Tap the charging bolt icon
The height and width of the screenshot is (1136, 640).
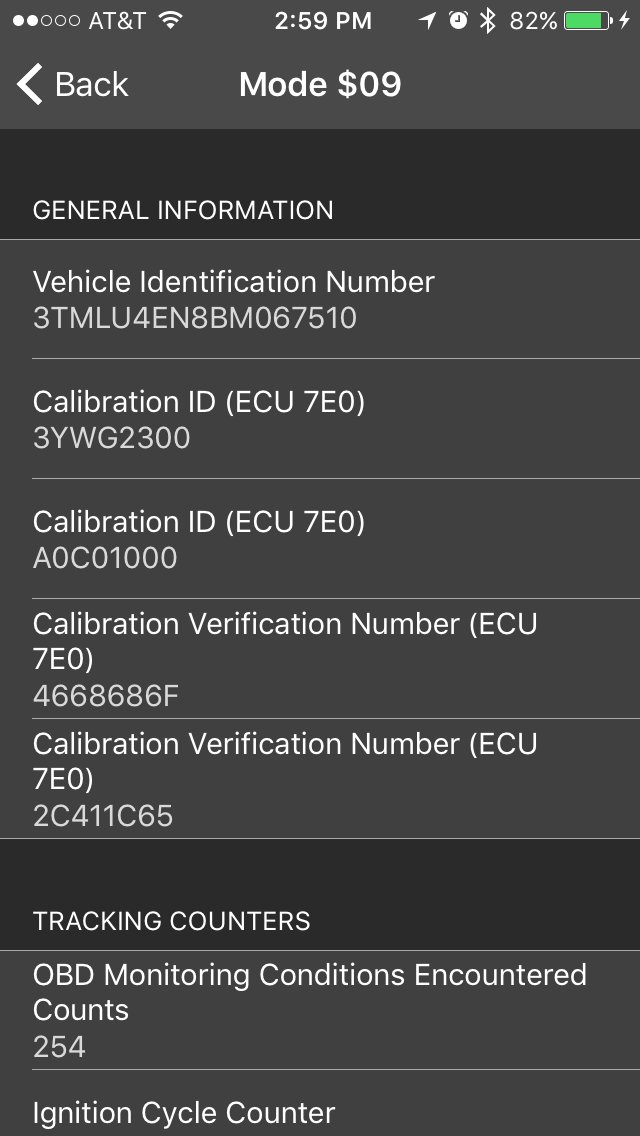(624, 21)
